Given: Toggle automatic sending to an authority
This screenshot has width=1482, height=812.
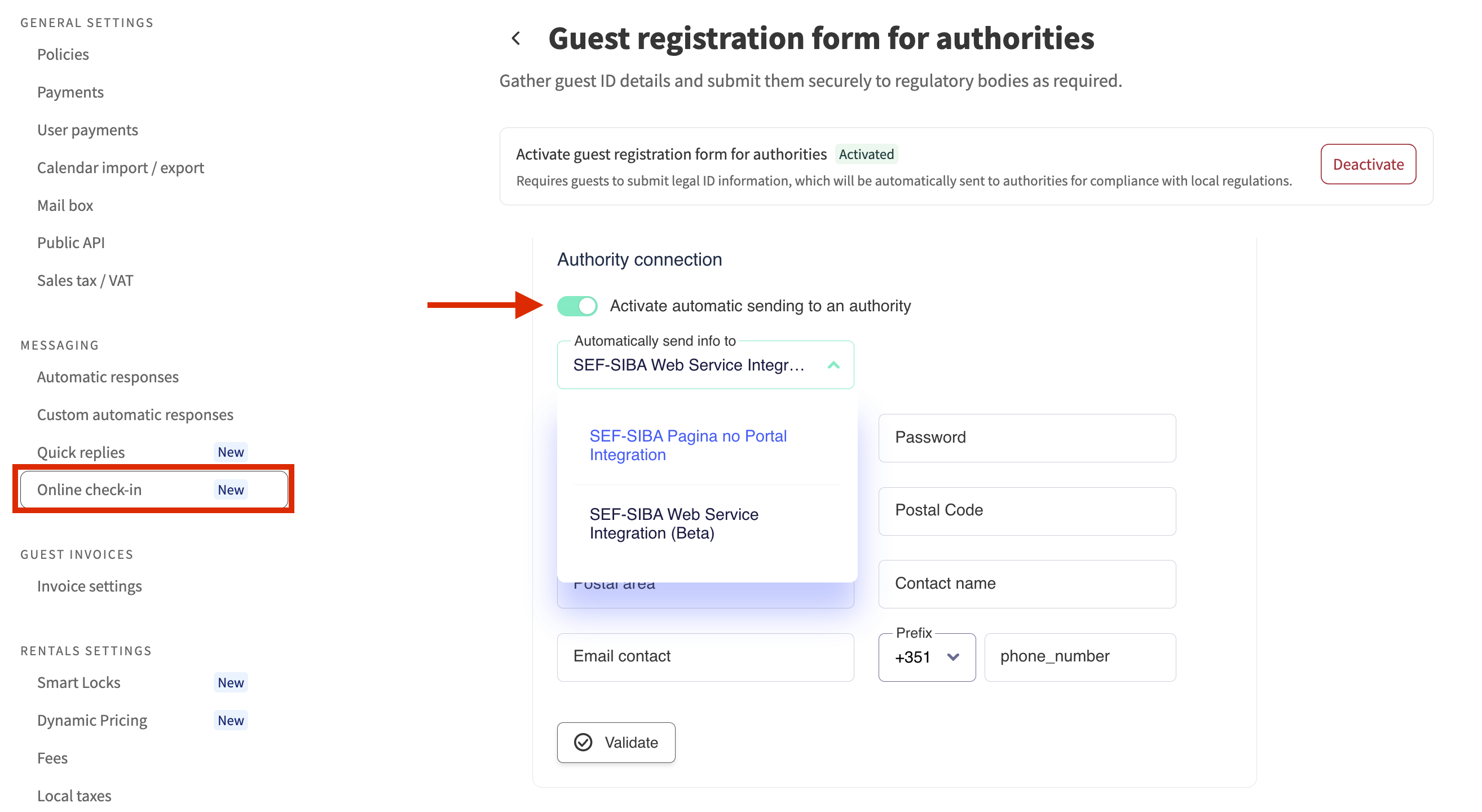Looking at the screenshot, I should pyautogui.click(x=577, y=306).
